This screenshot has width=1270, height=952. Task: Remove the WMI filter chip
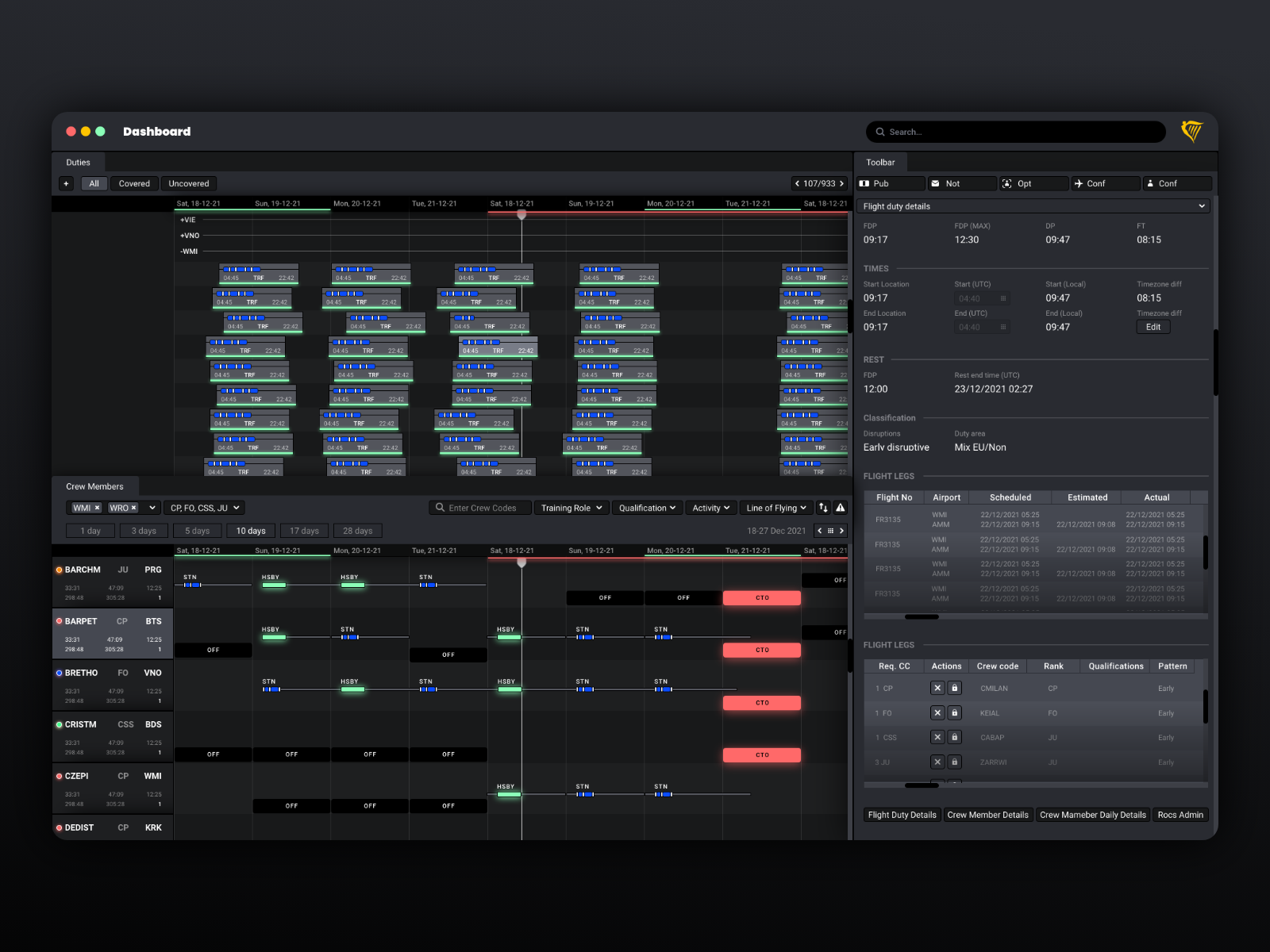click(96, 508)
